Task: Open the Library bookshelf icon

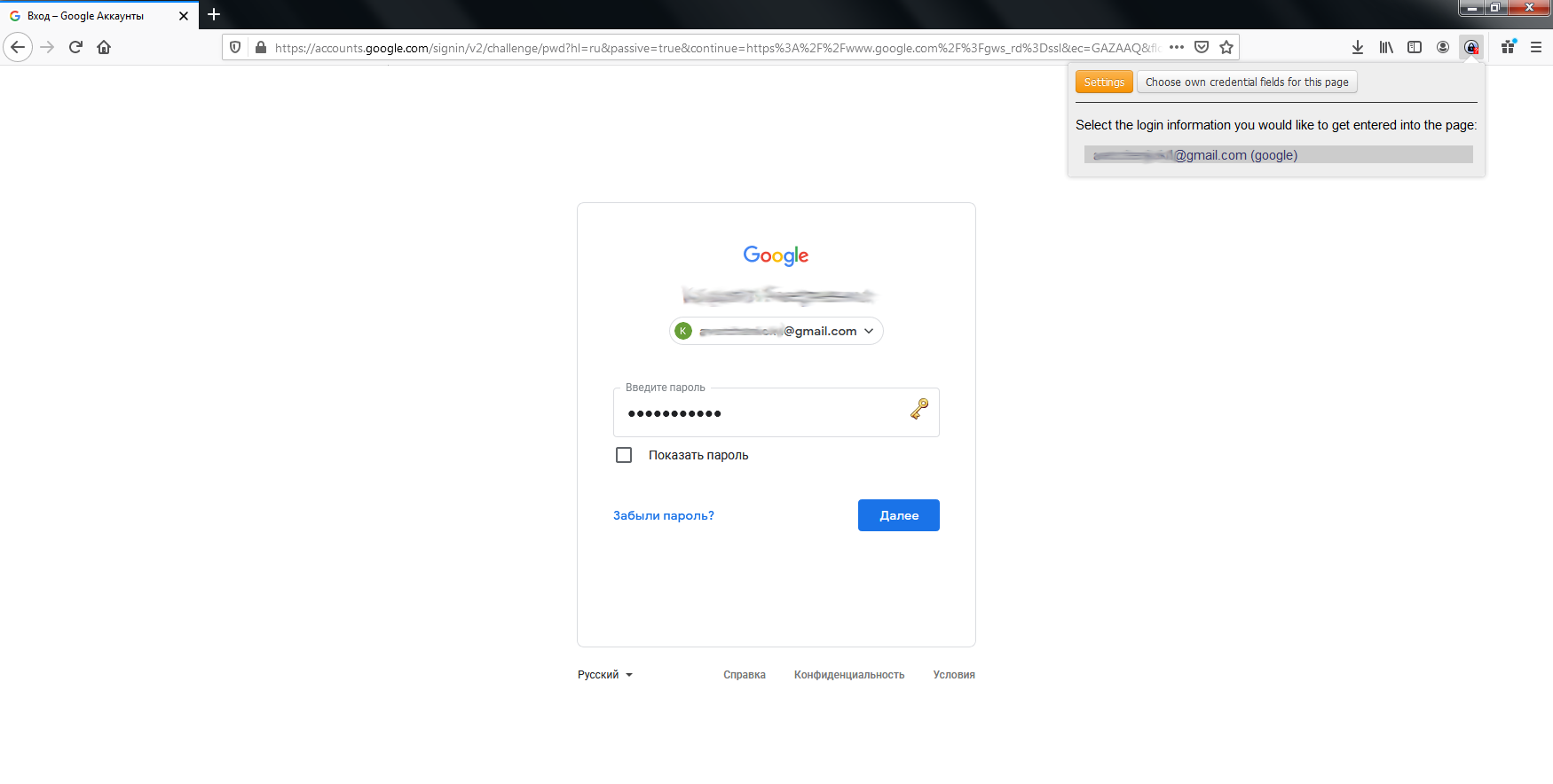Action: click(1386, 47)
